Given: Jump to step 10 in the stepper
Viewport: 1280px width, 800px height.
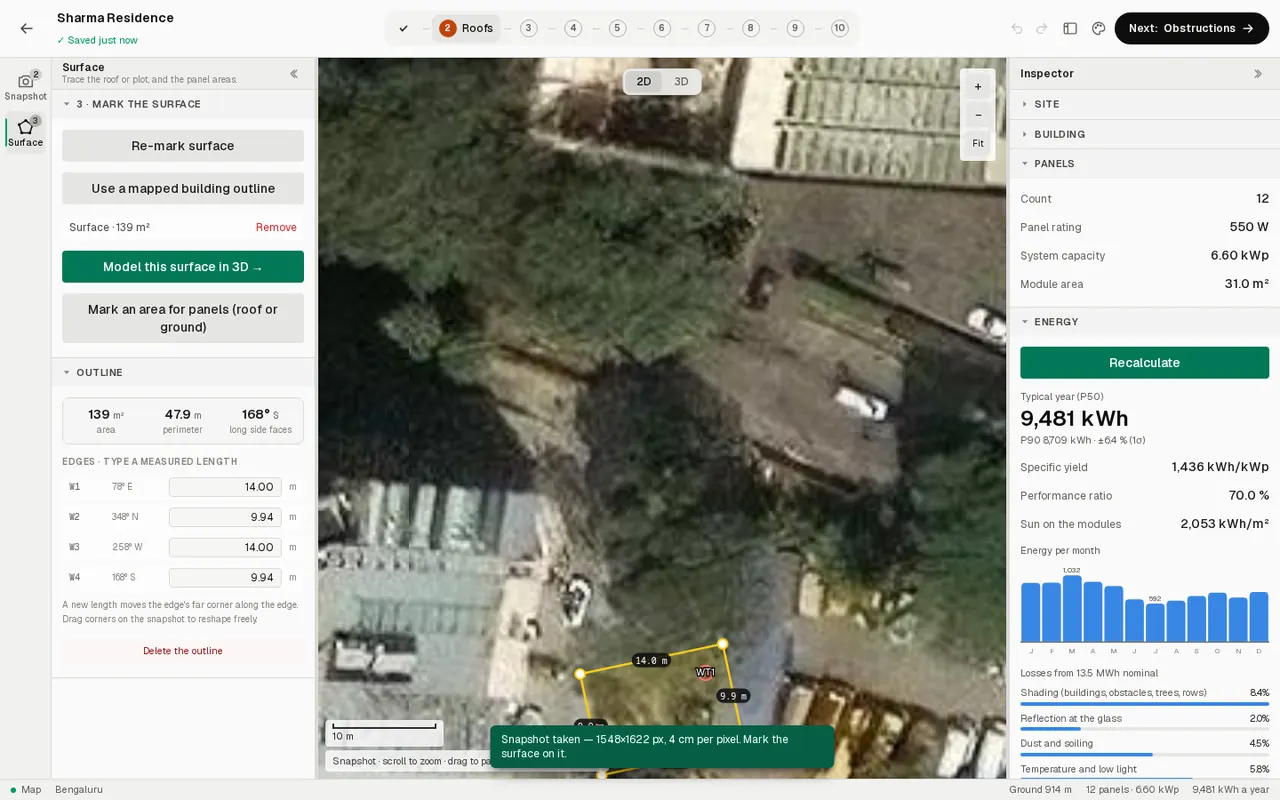Looking at the screenshot, I should (839, 29).
